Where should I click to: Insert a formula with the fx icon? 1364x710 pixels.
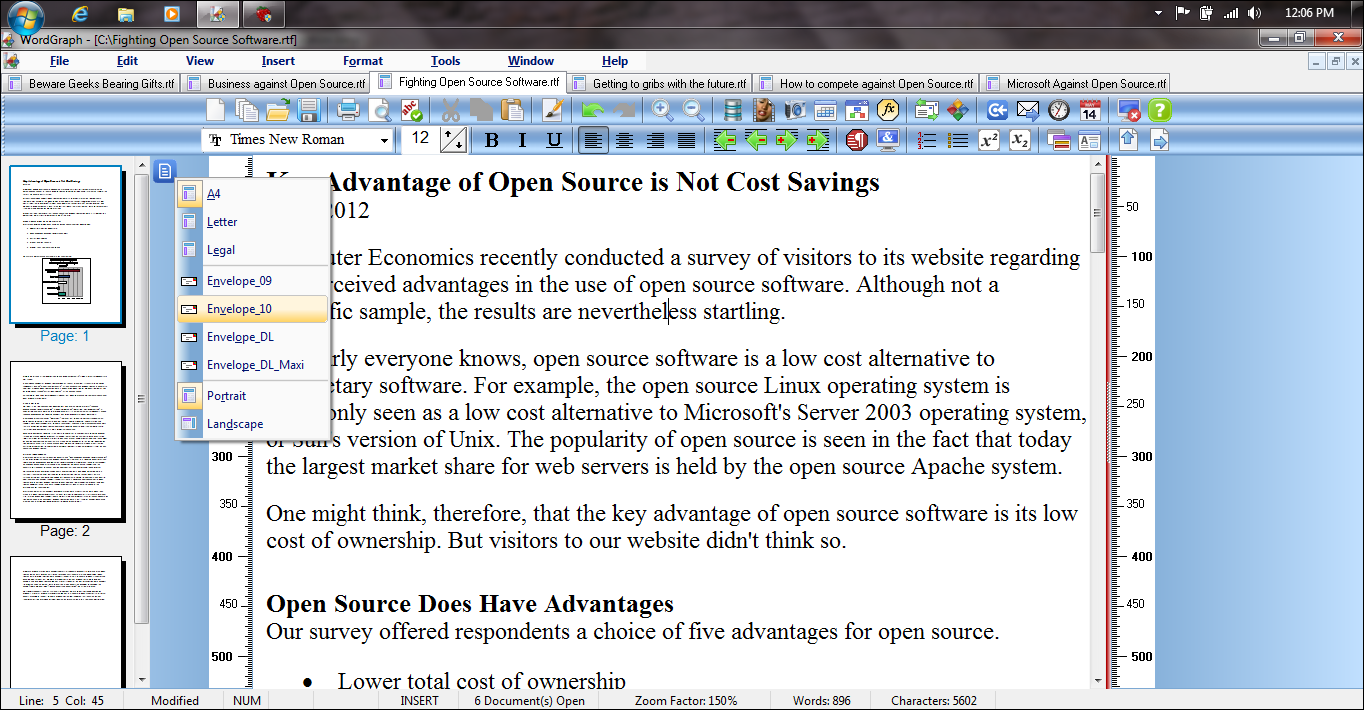(x=887, y=111)
